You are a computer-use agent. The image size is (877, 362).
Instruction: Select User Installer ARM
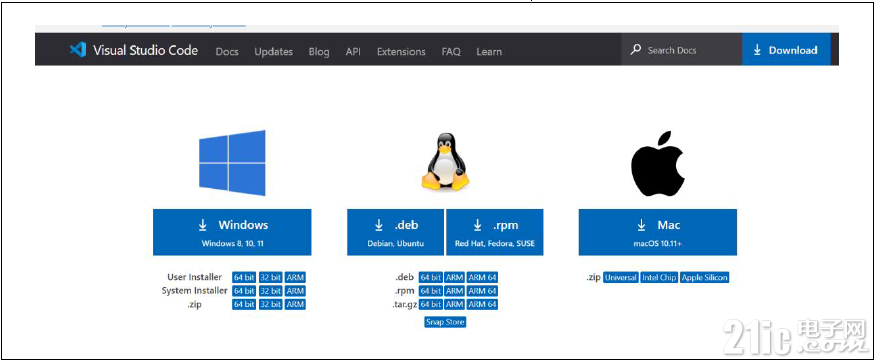coord(295,278)
